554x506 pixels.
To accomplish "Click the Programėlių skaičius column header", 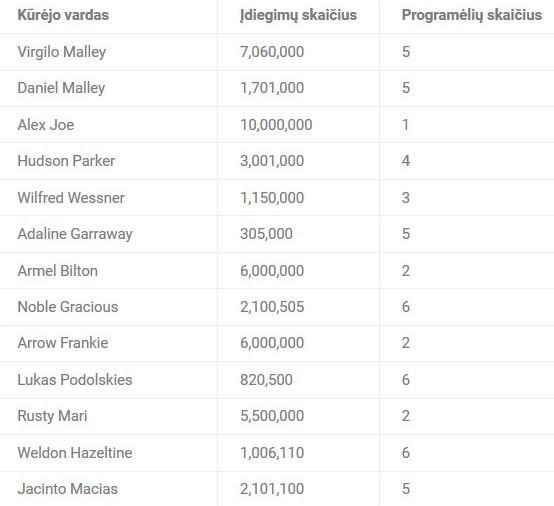I will coord(472,15).
